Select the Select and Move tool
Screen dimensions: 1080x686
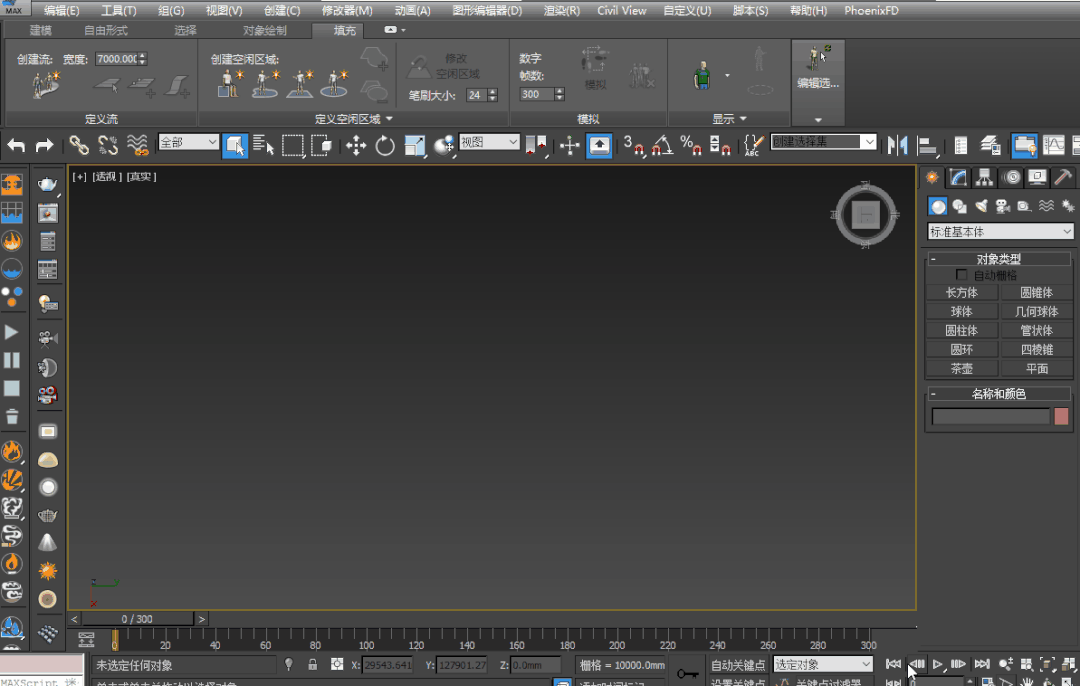click(x=356, y=146)
